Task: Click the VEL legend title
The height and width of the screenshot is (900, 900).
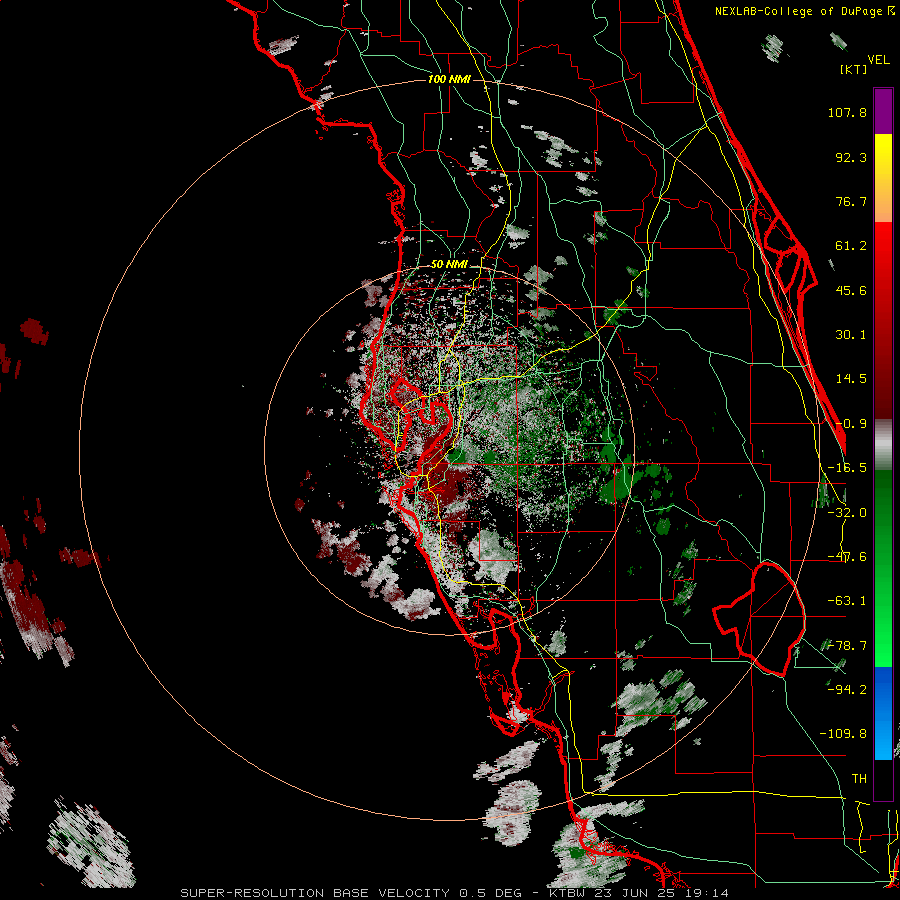Action: [x=878, y=59]
